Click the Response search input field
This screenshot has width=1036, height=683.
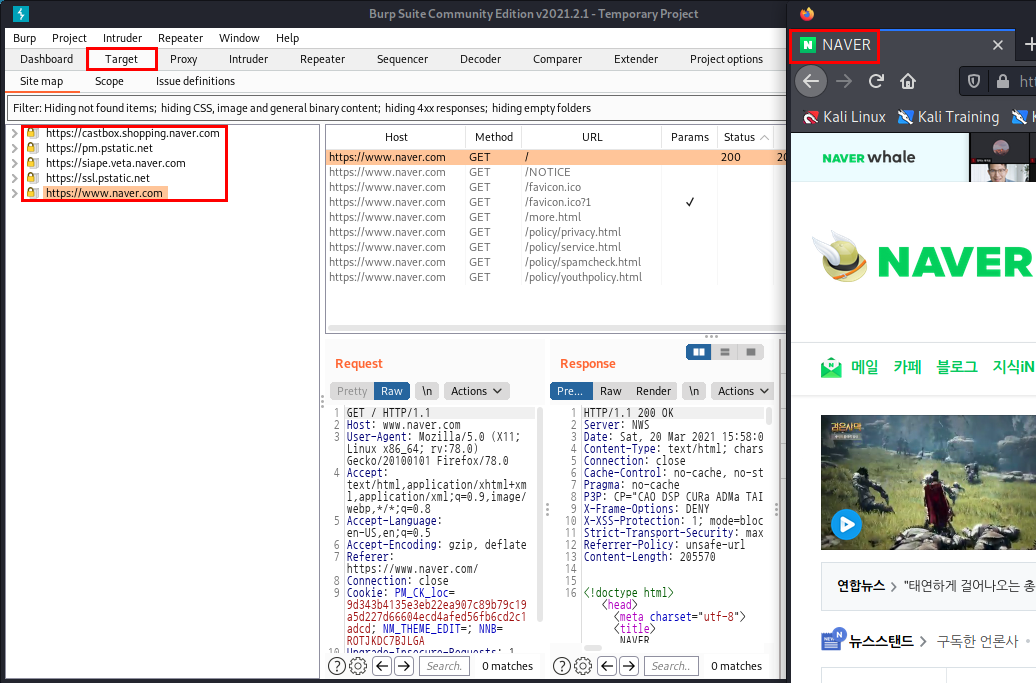(670, 666)
